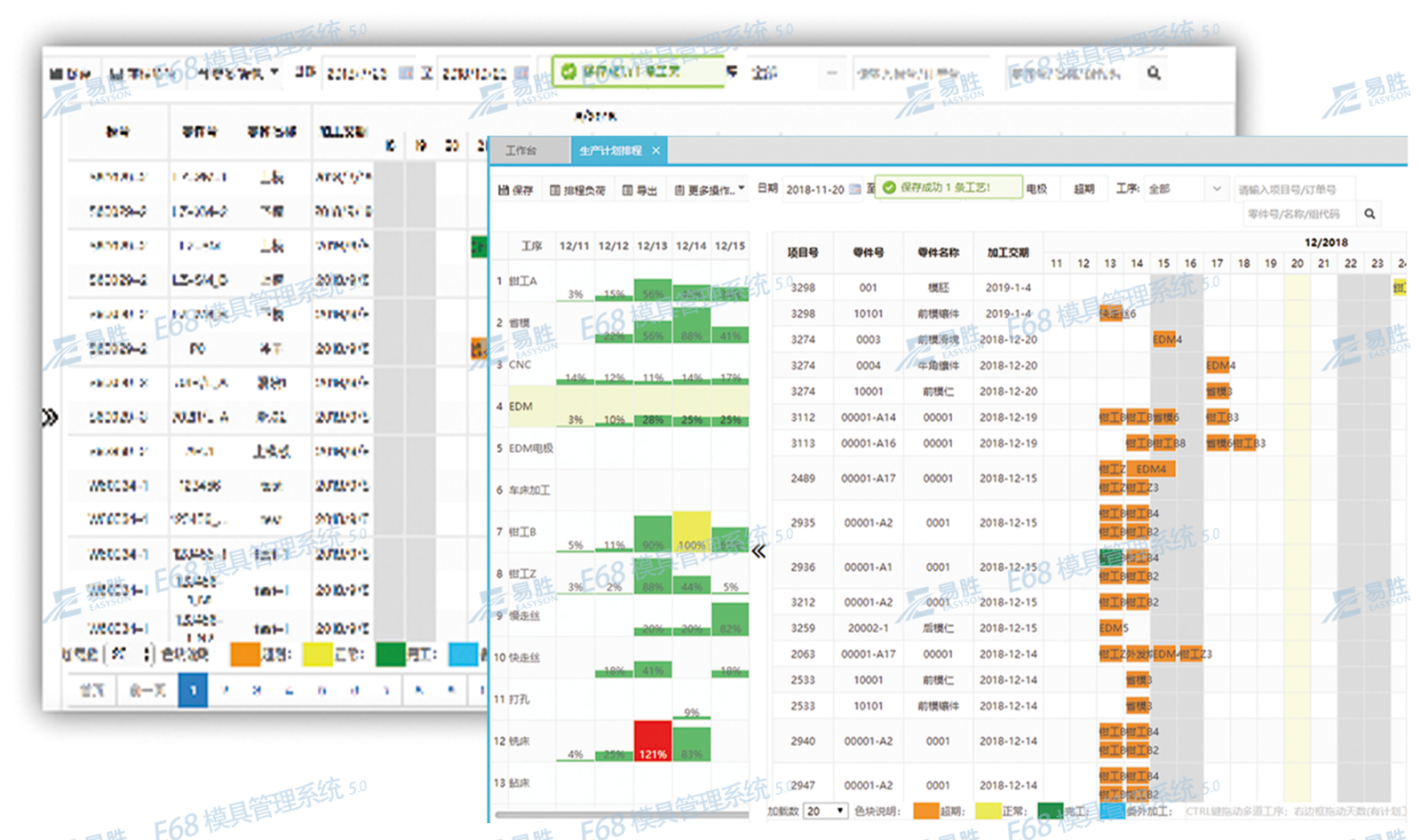Click the yellow 100% load cell for 钳工B
Screen dimensions: 1421x840
click(x=692, y=531)
